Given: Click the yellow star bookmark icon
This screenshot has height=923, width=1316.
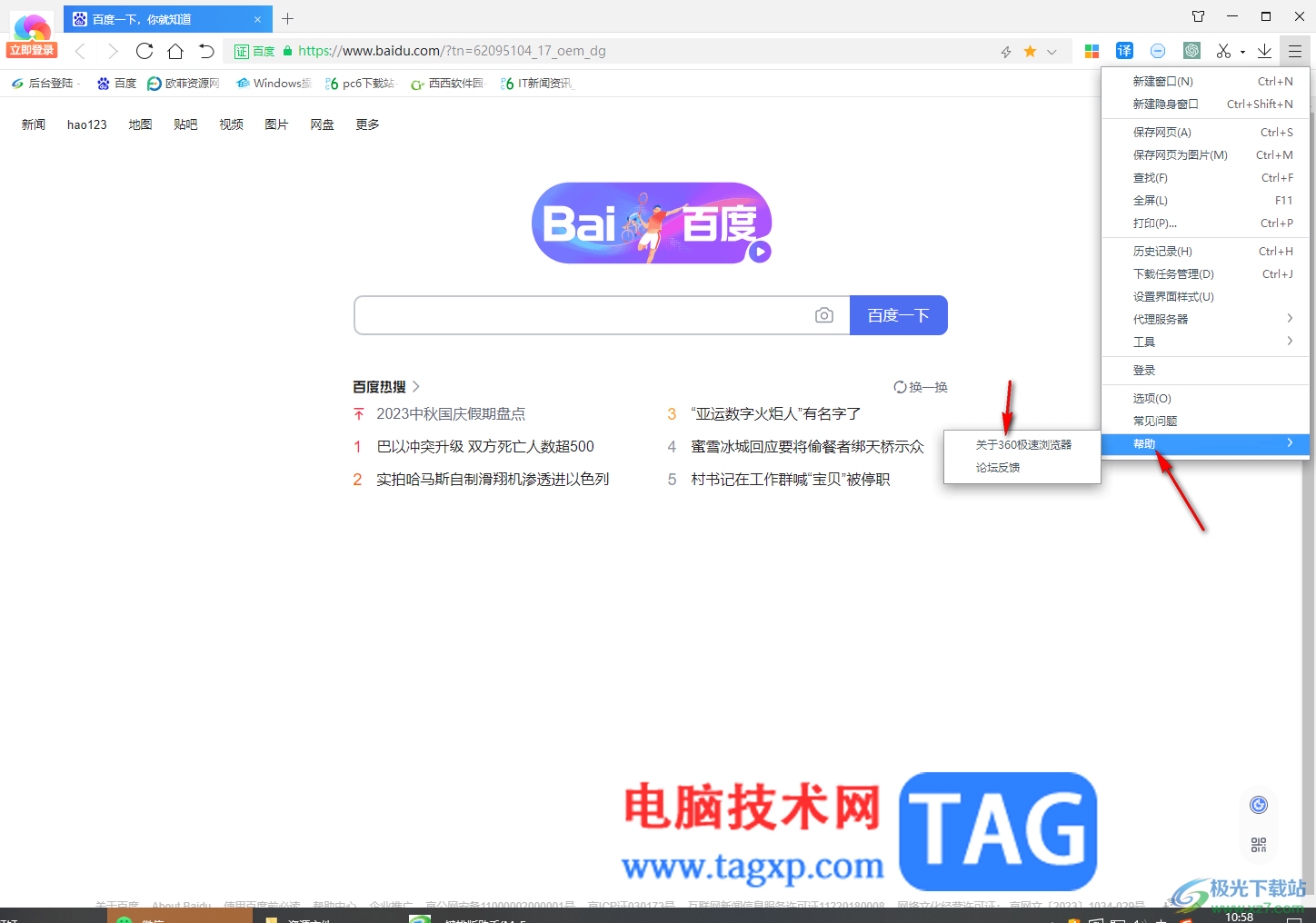Looking at the screenshot, I should (x=1030, y=51).
